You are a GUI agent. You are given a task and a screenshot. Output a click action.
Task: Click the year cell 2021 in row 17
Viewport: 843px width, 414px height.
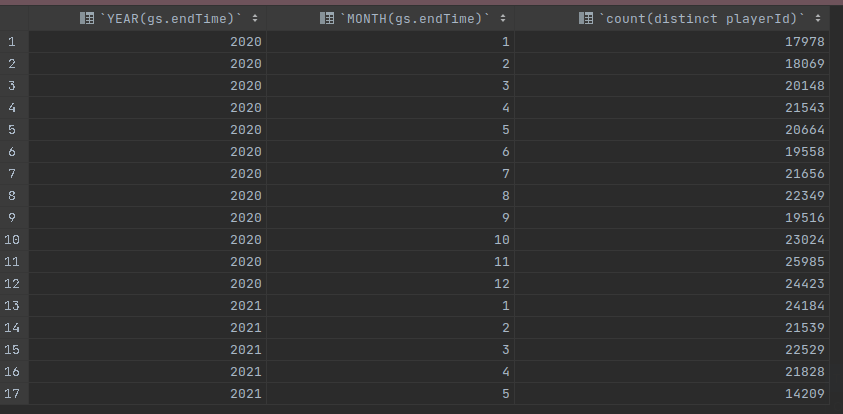click(147, 394)
